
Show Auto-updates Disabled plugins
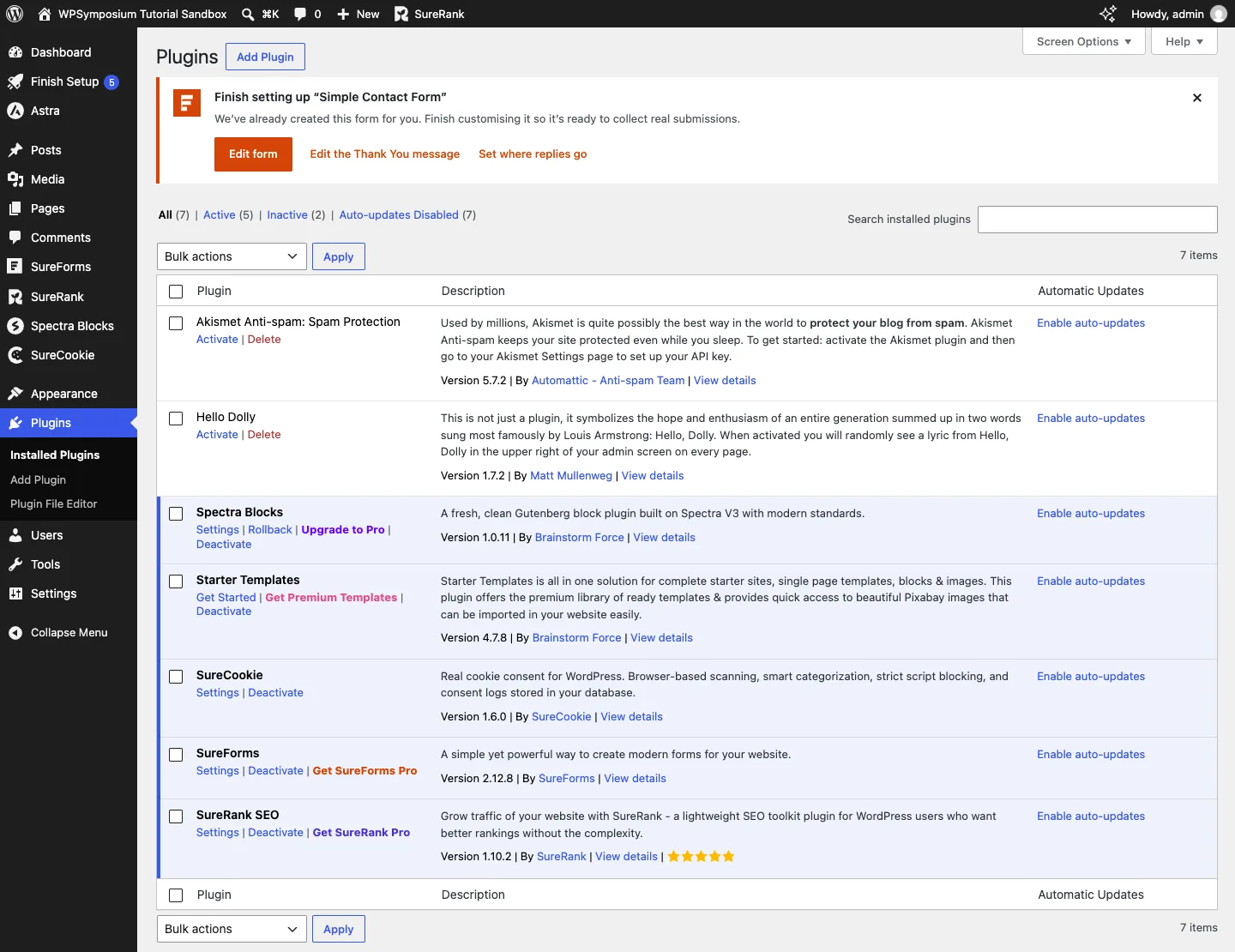click(407, 215)
